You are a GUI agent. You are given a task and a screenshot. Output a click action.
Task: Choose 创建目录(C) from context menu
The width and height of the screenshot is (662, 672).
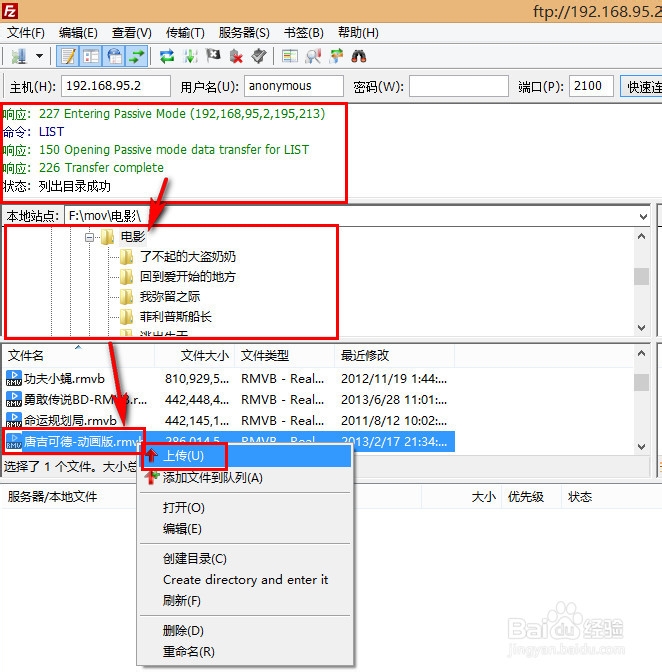(x=246, y=559)
